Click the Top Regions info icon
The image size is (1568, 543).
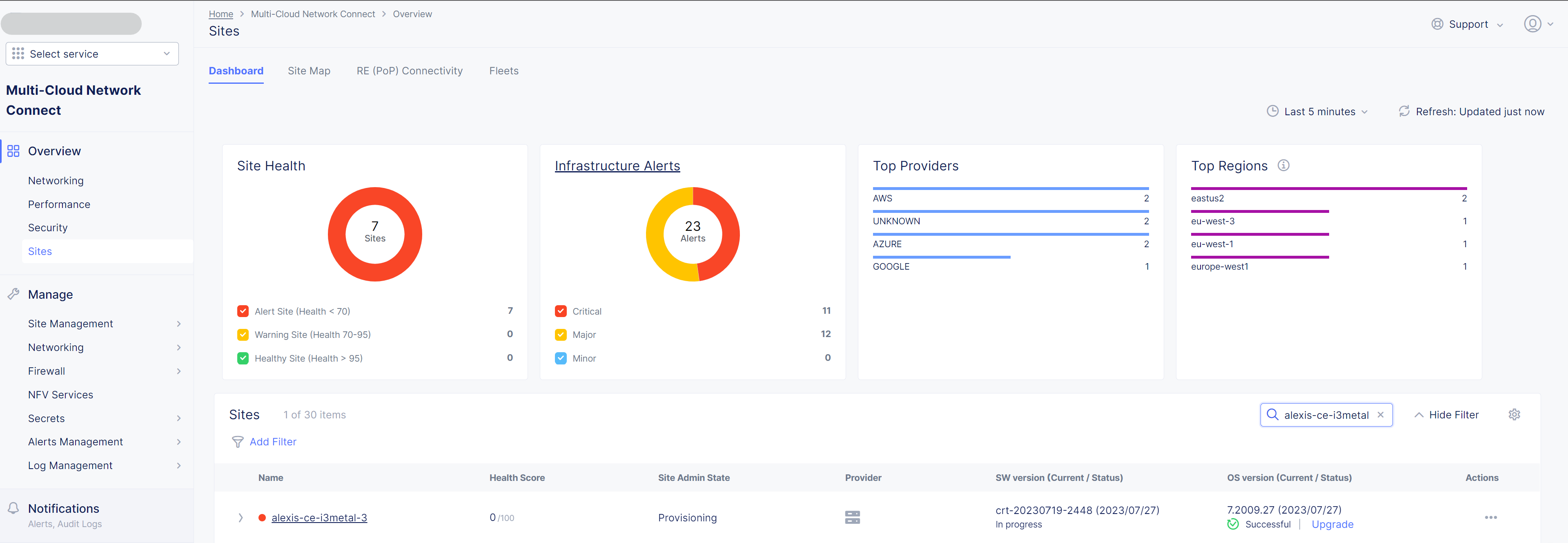coord(1283,165)
